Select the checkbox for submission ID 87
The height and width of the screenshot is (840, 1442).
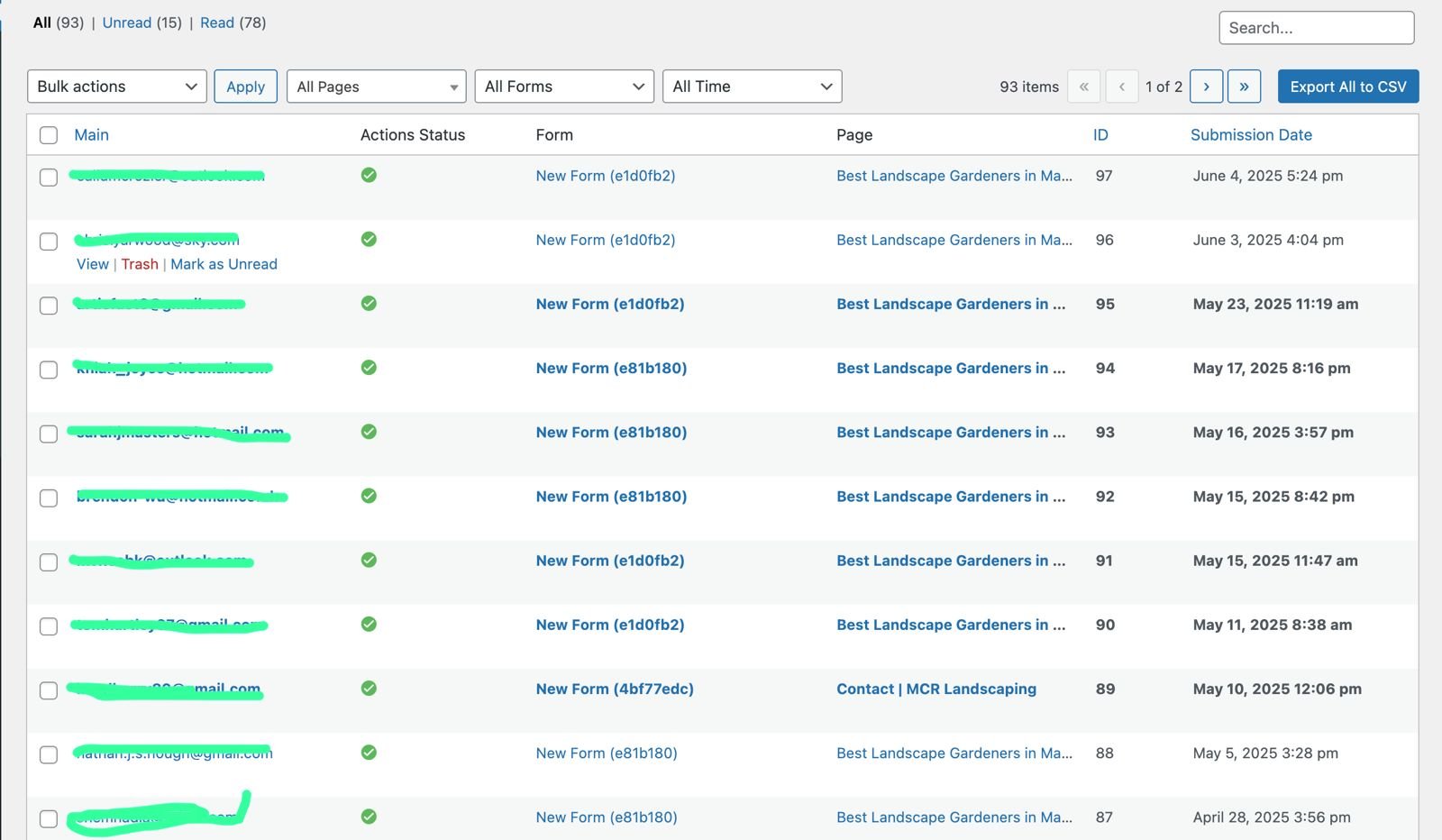(x=49, y=818)
